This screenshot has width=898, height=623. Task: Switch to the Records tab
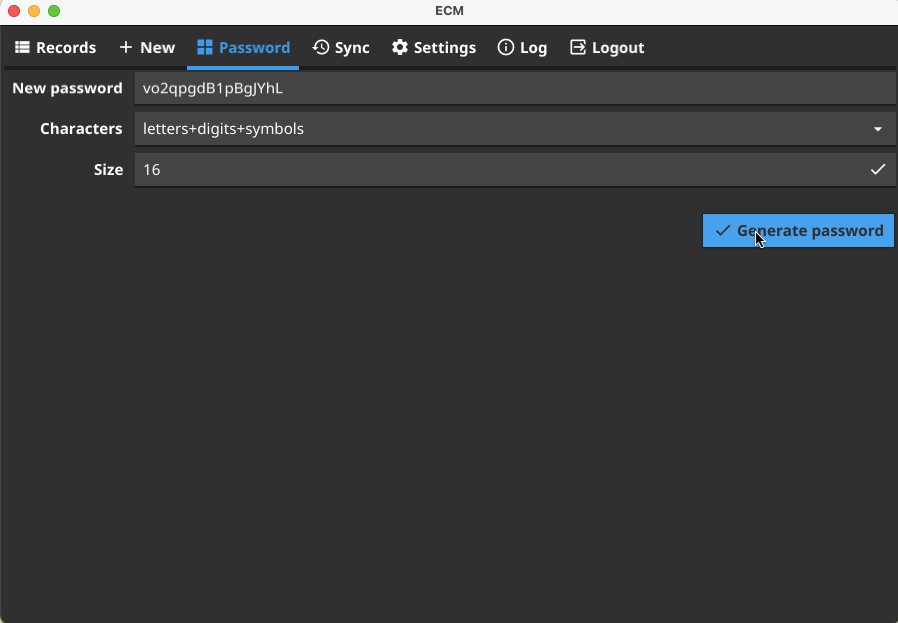[x=55, y=47]
